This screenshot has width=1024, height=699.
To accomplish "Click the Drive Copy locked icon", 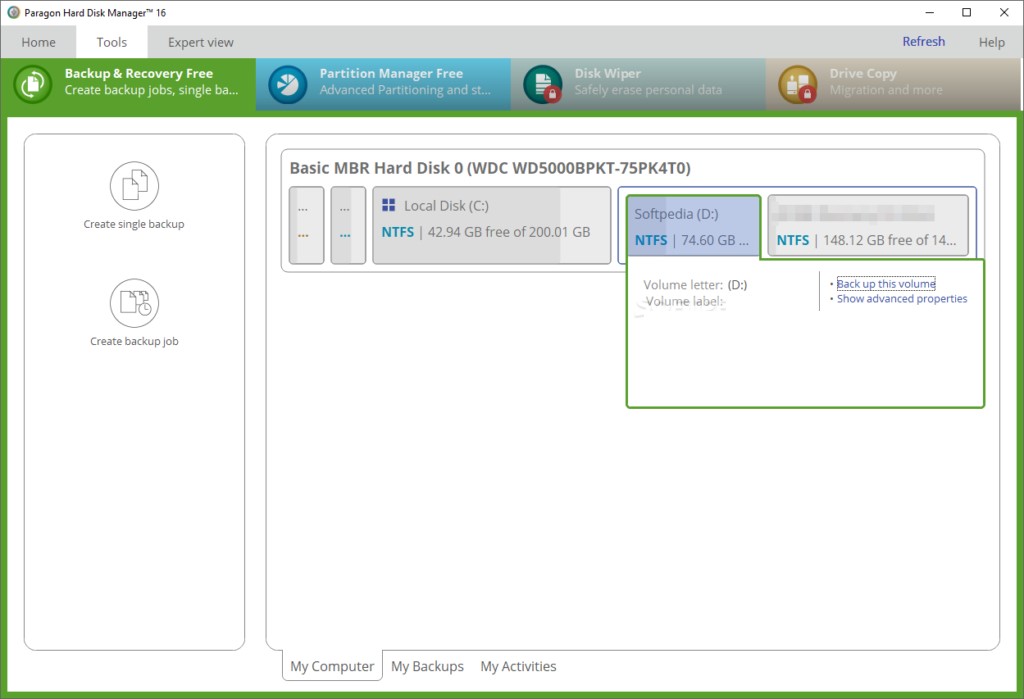I will pos(797,84).
